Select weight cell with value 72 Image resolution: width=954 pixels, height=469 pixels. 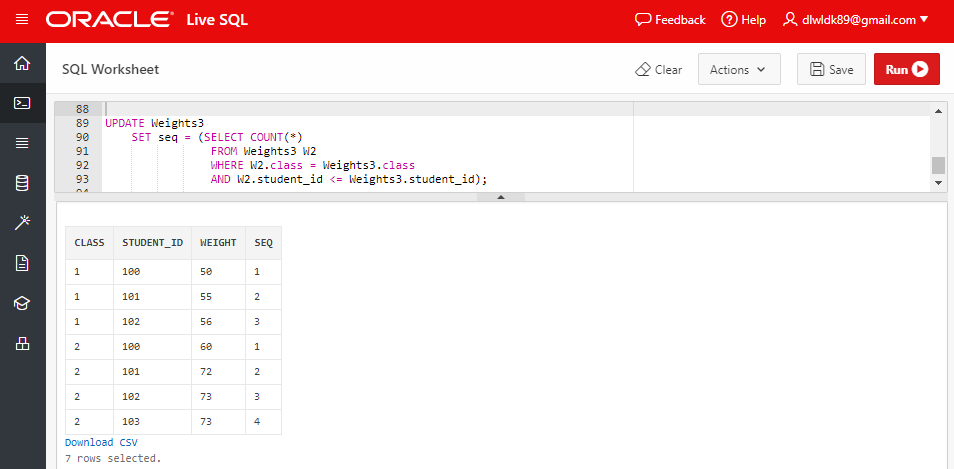click(x=218, y=372)
